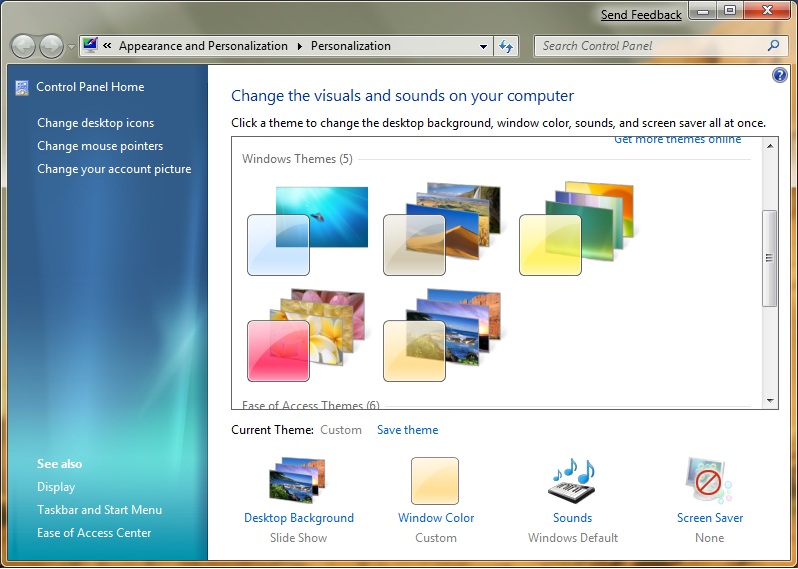This screenshot has width=798, height=569.
Task: Open the Window Color link
Action: pyautogui.click(x=436, y=518)
